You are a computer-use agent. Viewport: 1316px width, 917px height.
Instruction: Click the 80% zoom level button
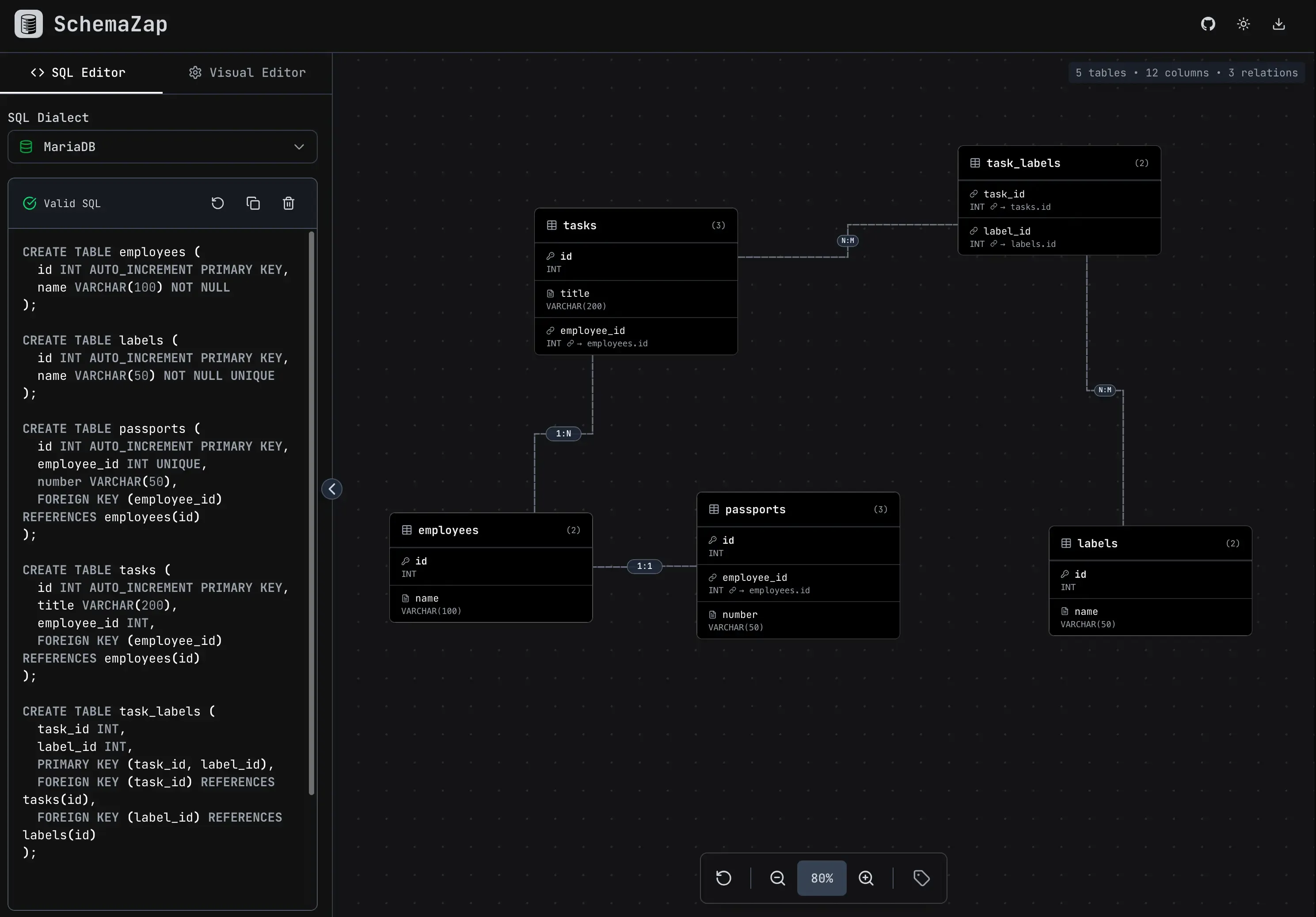pyautogui.click(x=822, y=878)
